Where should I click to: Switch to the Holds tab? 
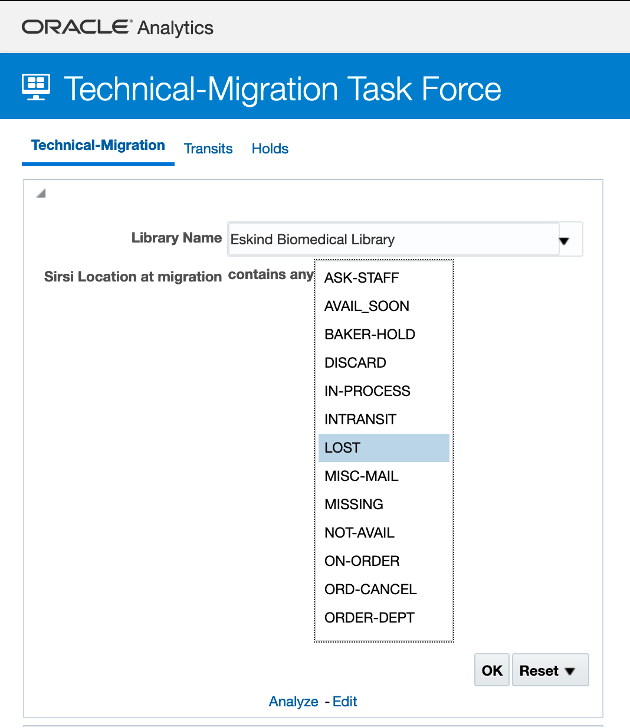point(270,149)
